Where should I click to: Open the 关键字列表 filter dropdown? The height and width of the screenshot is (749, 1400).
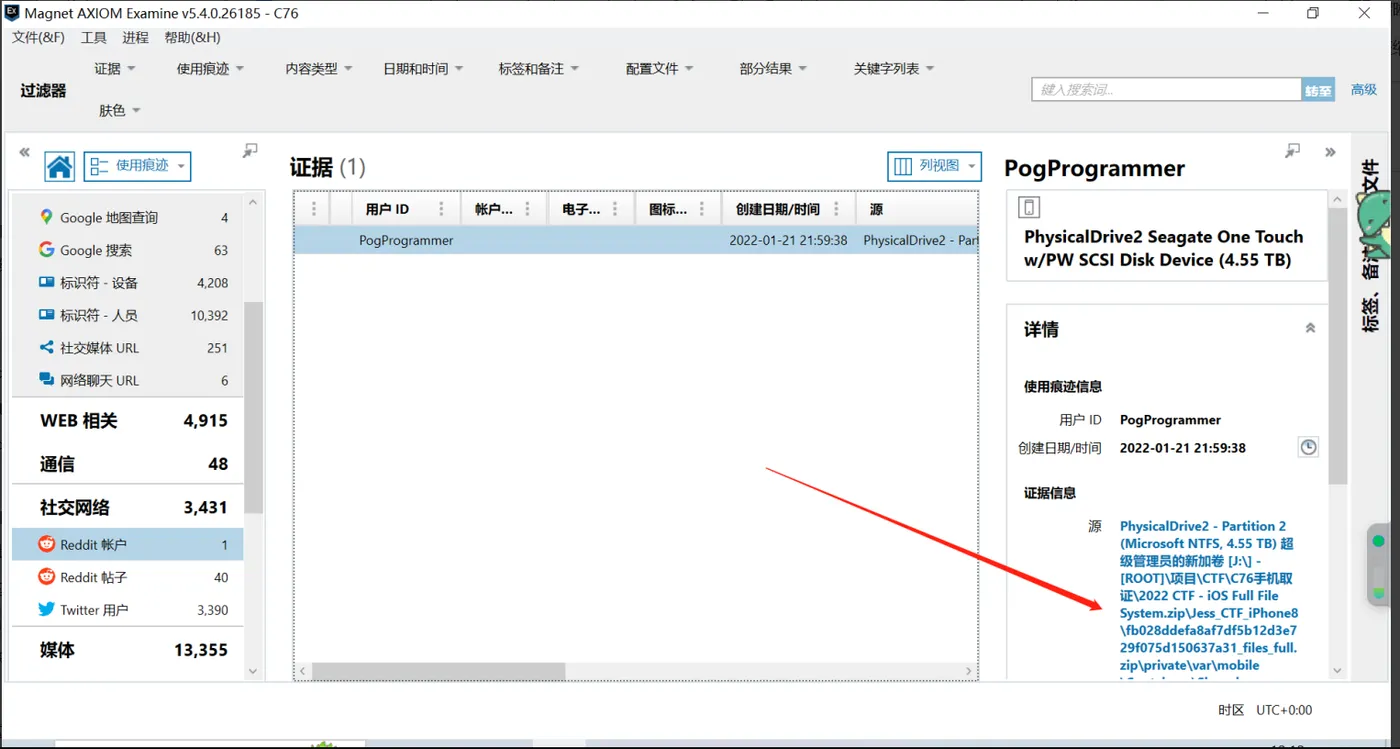[x=894, y=69]
